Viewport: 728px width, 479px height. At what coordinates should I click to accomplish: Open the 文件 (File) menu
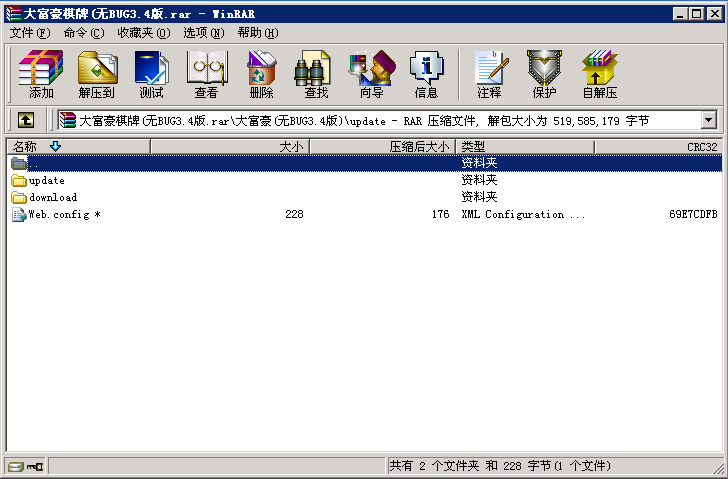29,33
